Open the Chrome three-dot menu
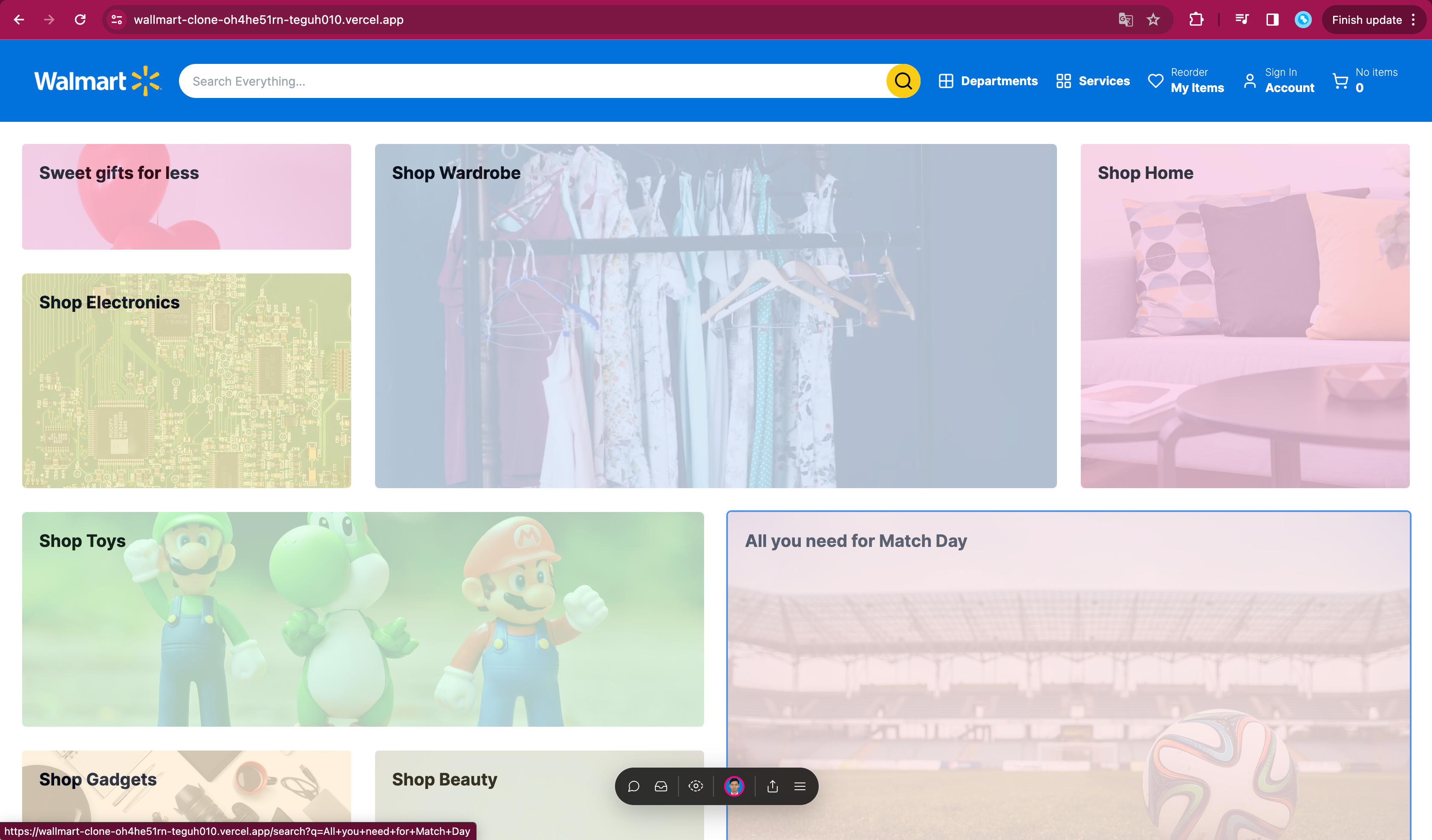Viewport: 1432px width, 840px height. (x=1414, y=20)
